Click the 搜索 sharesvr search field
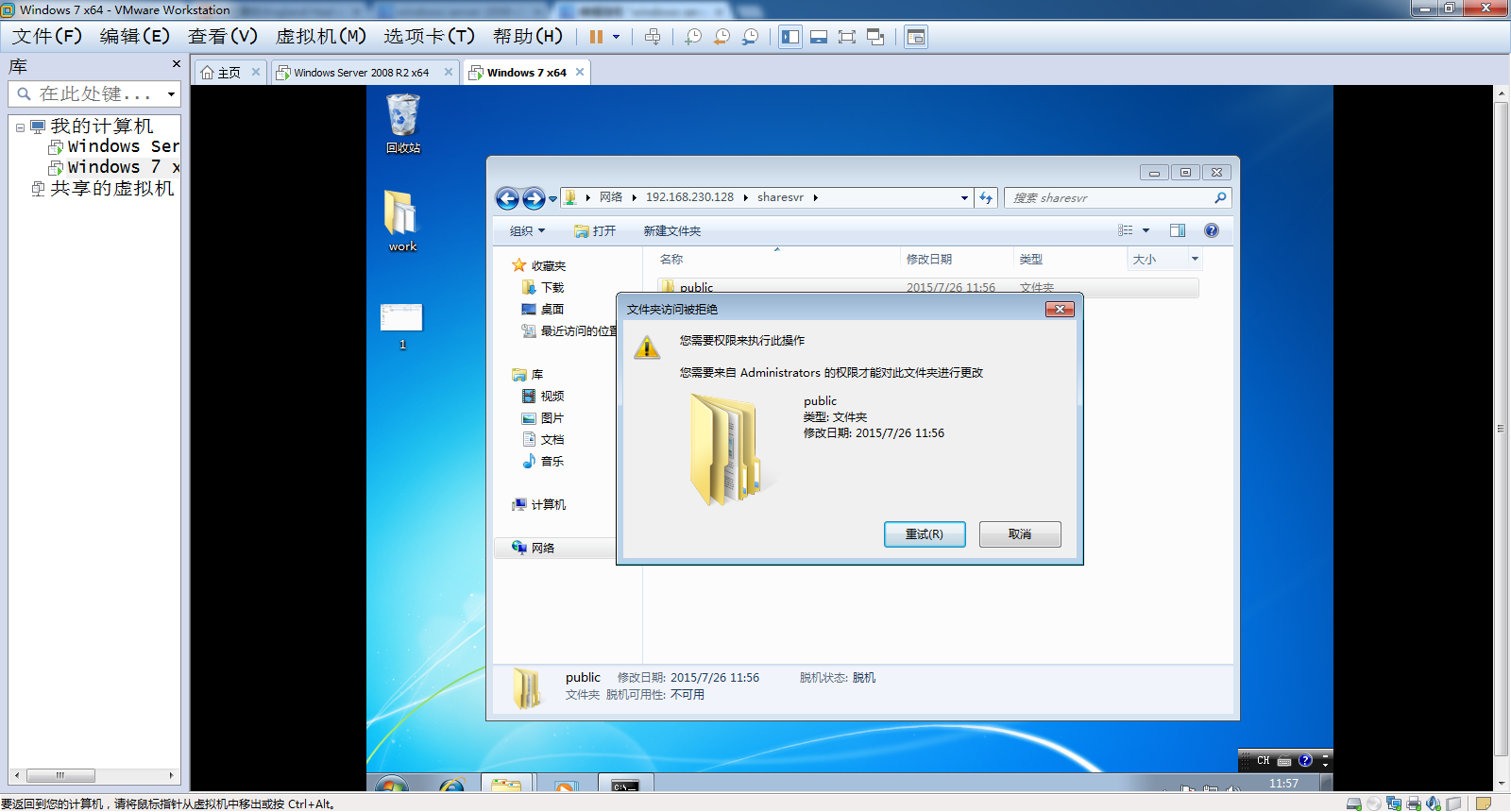The height and width of the screenshot is (812, 1511). 1110,198
